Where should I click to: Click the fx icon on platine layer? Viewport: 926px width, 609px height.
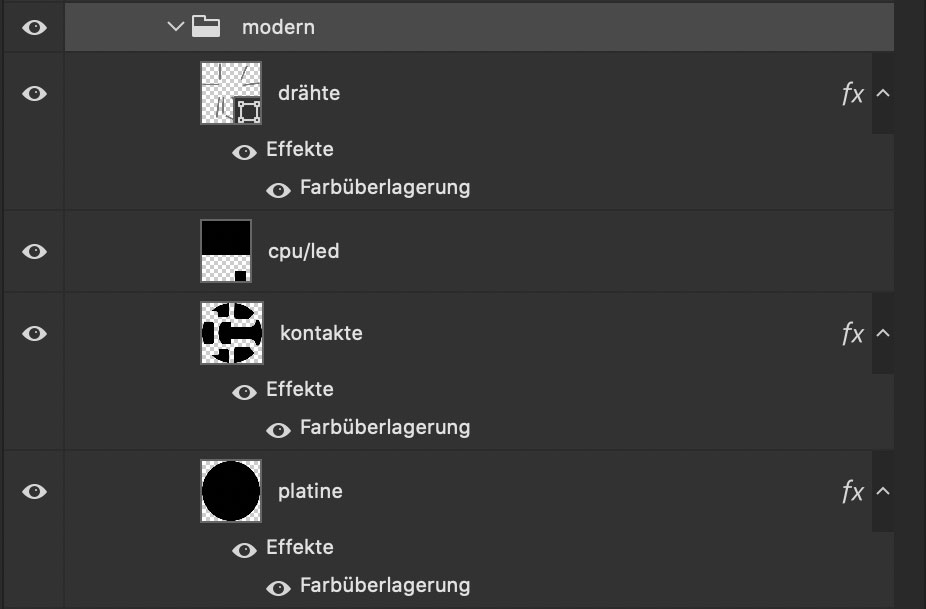coord(853,491)
